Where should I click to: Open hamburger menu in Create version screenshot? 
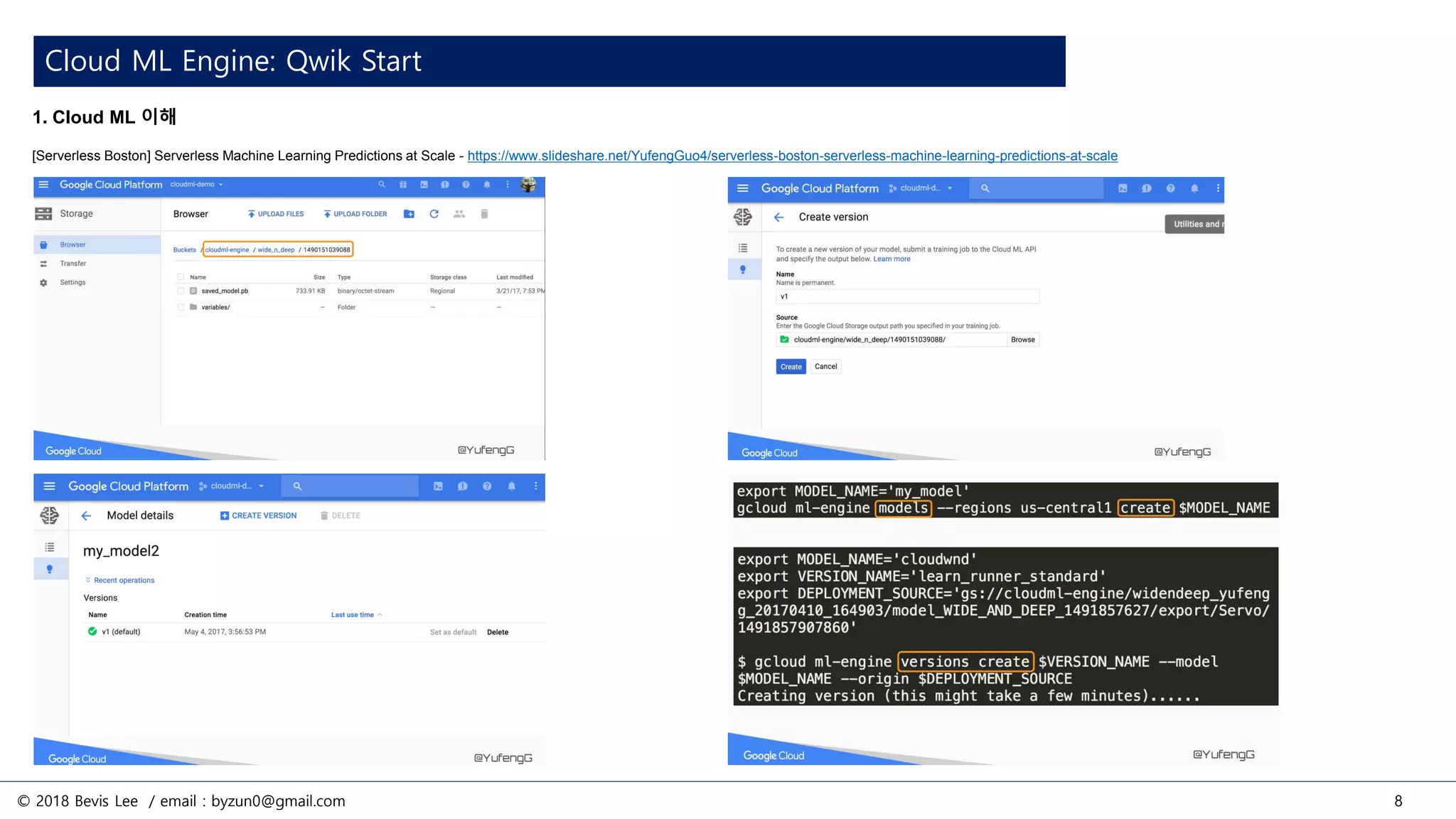[x=743, y=188]
